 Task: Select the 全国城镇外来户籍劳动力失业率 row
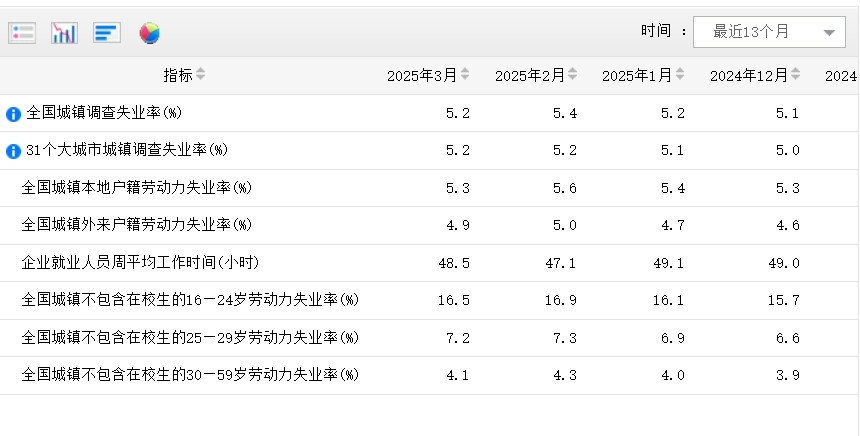(136, 225)
